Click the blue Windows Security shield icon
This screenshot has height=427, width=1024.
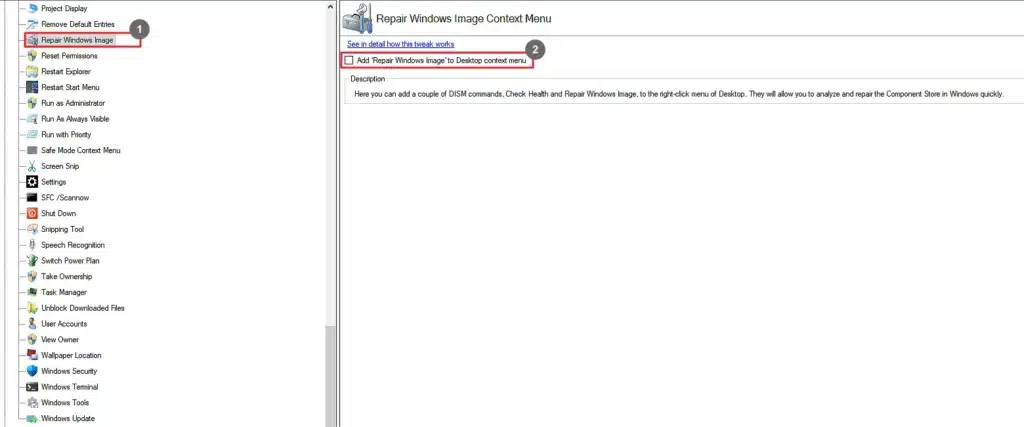click(x=32, y=371)
